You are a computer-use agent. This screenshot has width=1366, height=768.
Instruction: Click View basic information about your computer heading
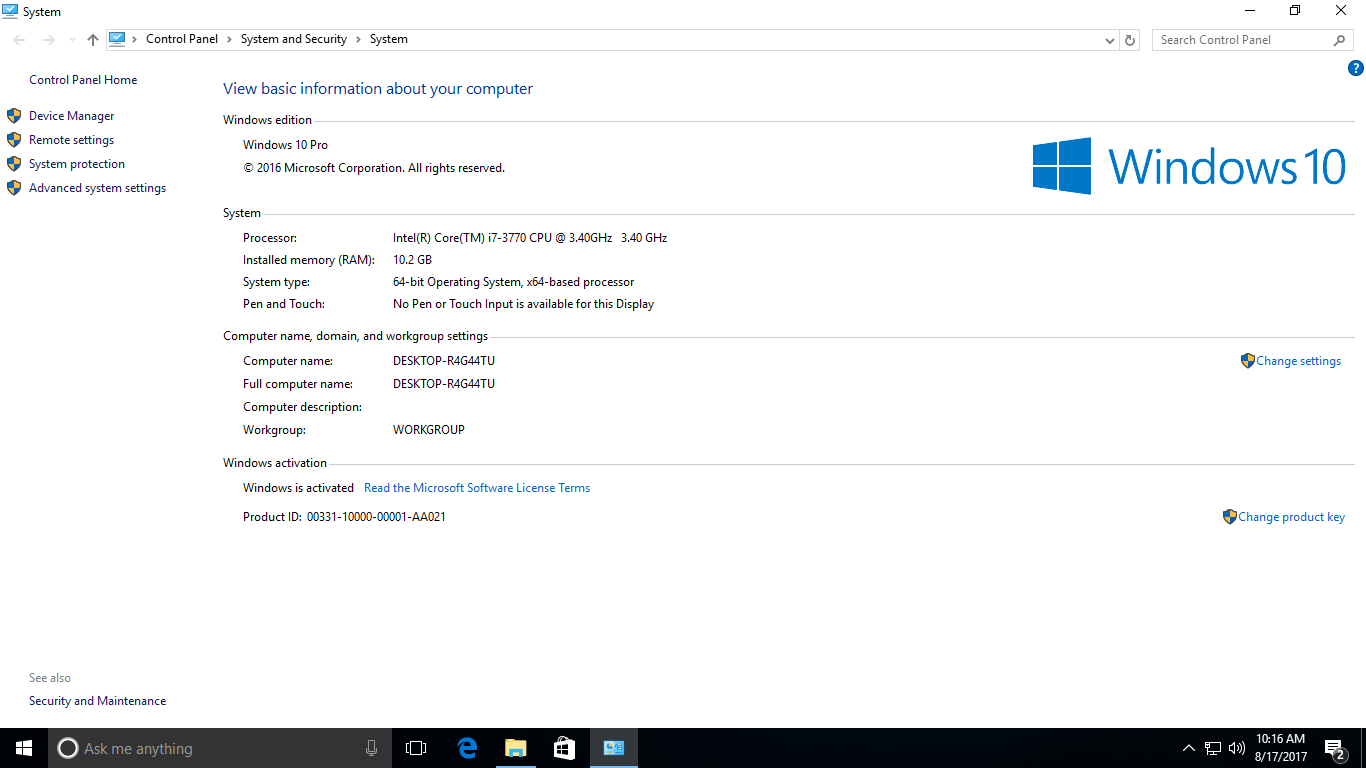tap(378, 89)
